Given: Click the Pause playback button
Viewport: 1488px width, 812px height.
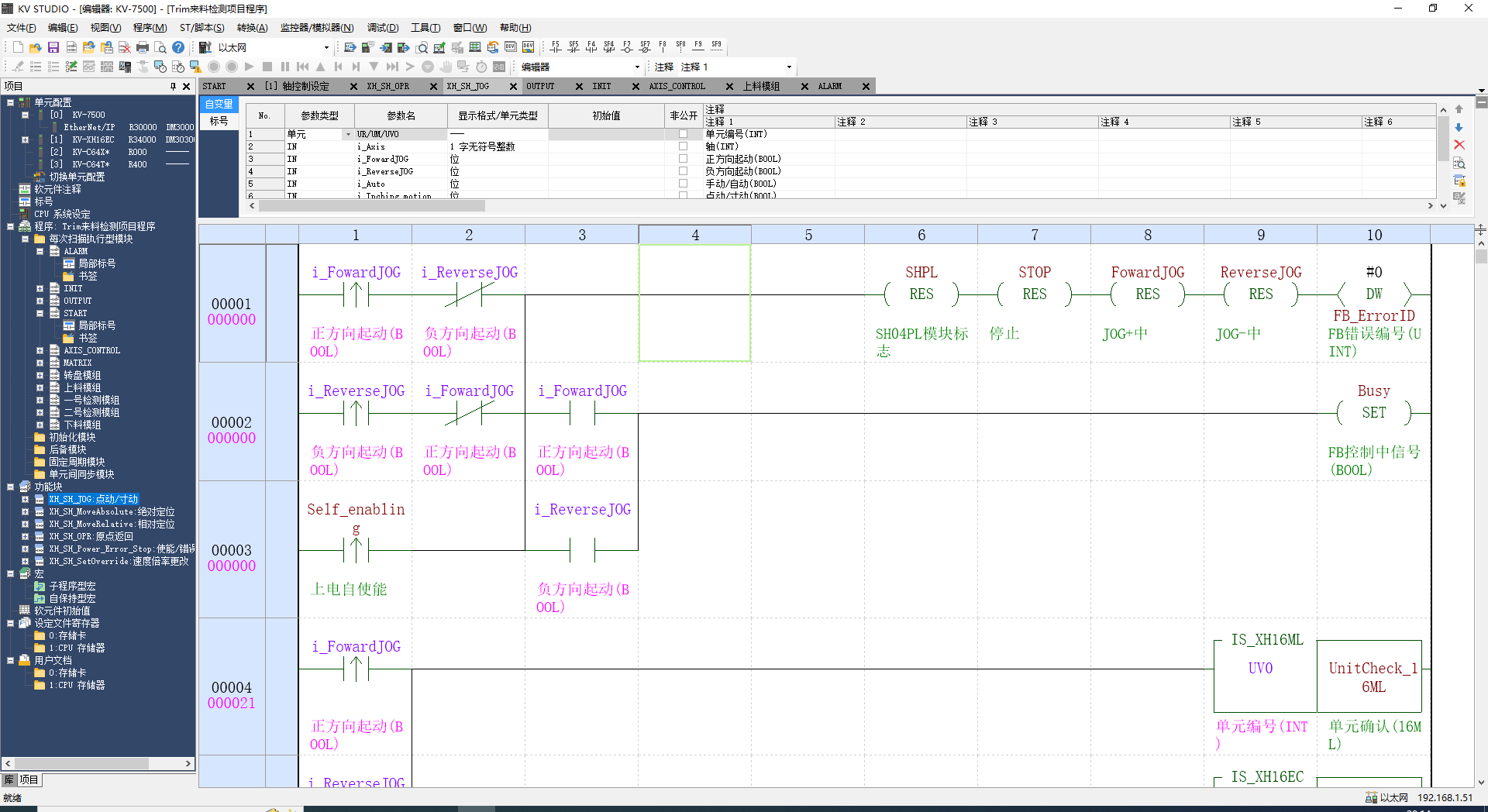Looking at the screenshot, I should [x=285, y=67].
